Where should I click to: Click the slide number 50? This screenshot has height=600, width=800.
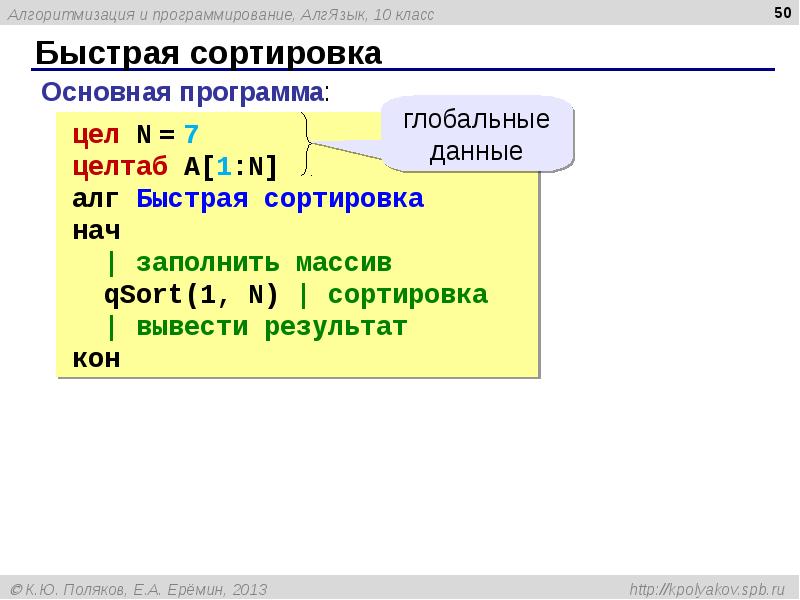(782, 12)
